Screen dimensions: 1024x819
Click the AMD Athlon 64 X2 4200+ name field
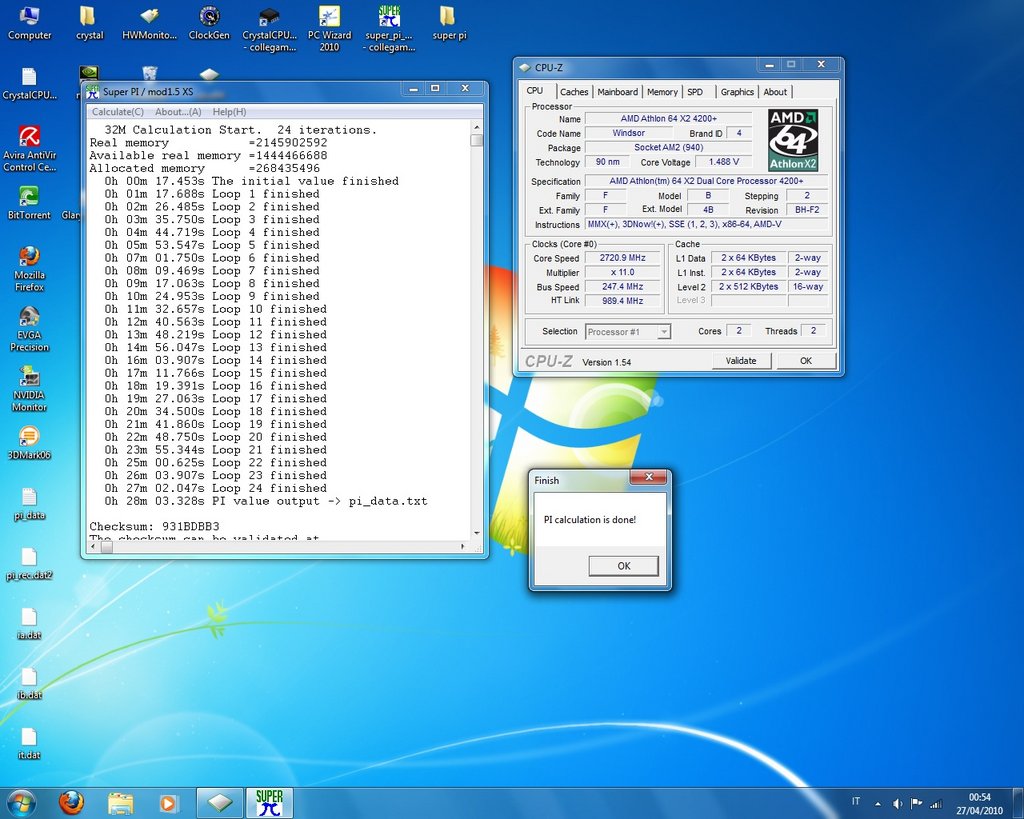tap(668, 119)
